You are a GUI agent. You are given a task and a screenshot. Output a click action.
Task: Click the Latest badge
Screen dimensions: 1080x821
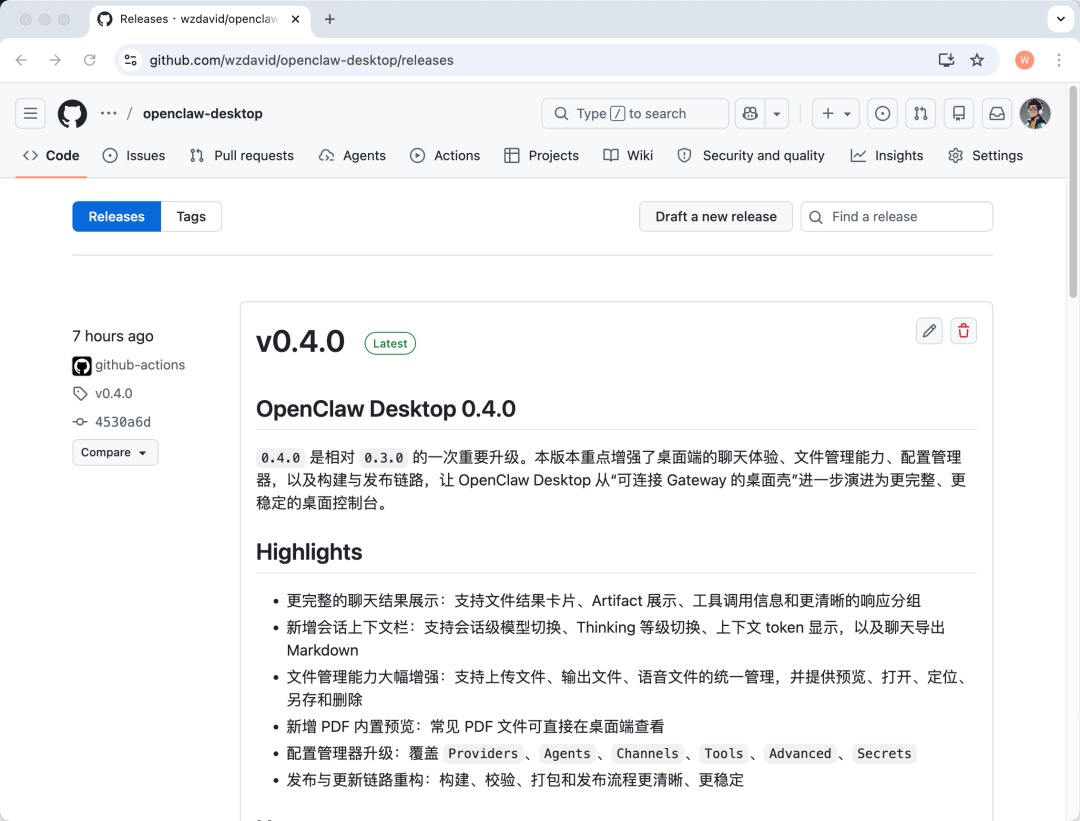tap(390, 344)
